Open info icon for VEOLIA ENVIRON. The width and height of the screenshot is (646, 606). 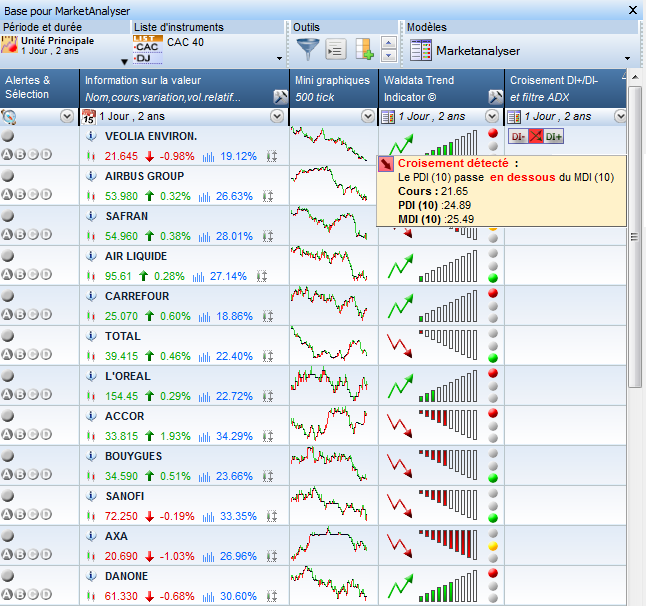[91, 136]
